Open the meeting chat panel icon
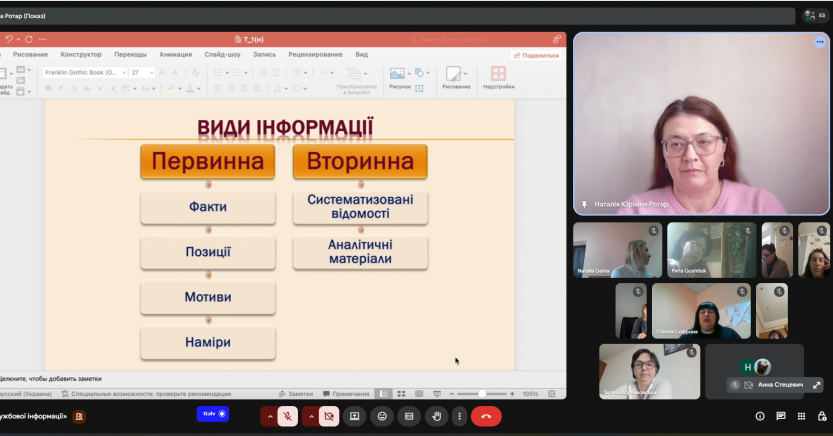The image size is (833, 436). [780, 416]
